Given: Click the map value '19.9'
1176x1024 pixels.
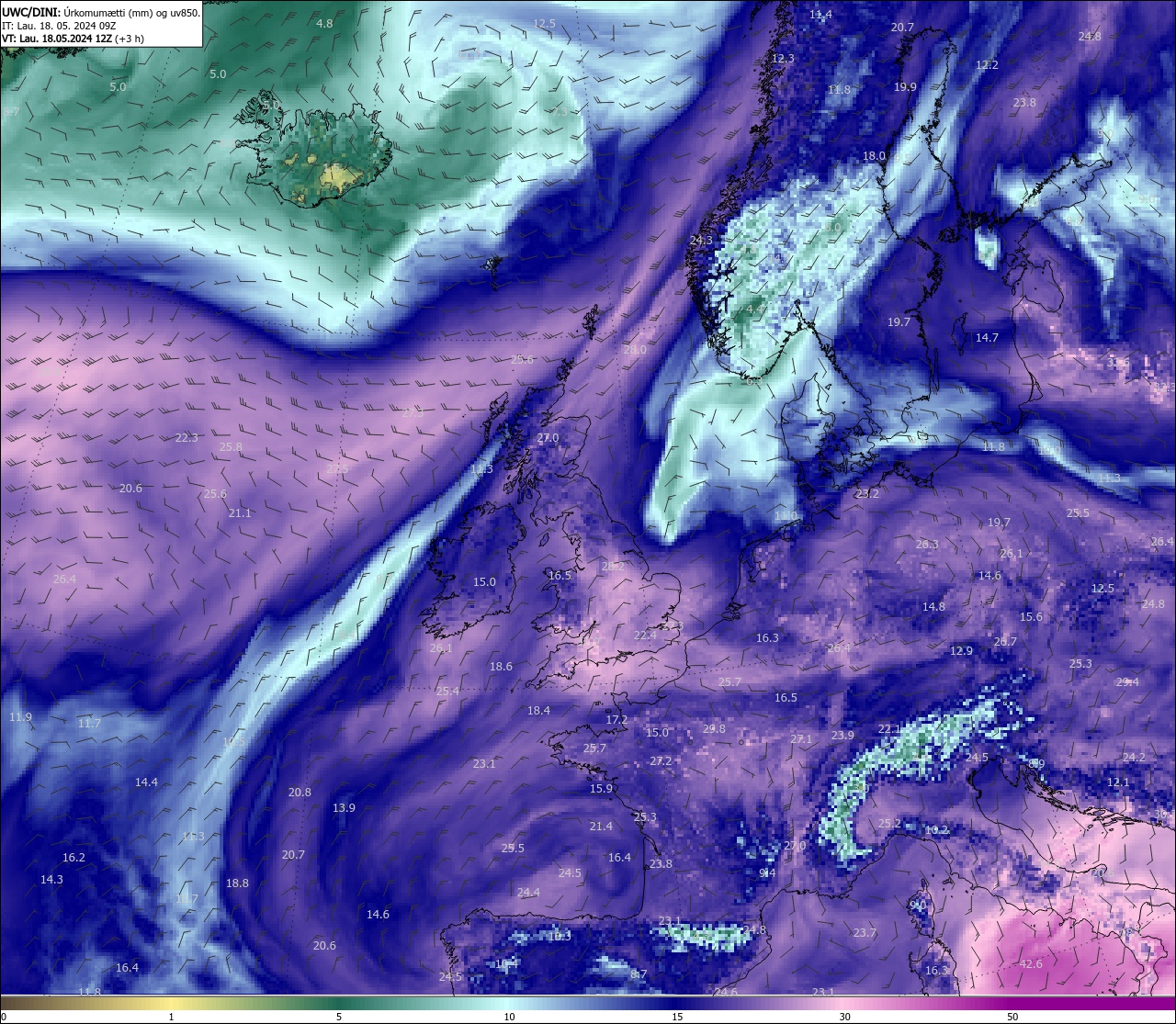Looking at the screenshot, I should tap(905, 86).
